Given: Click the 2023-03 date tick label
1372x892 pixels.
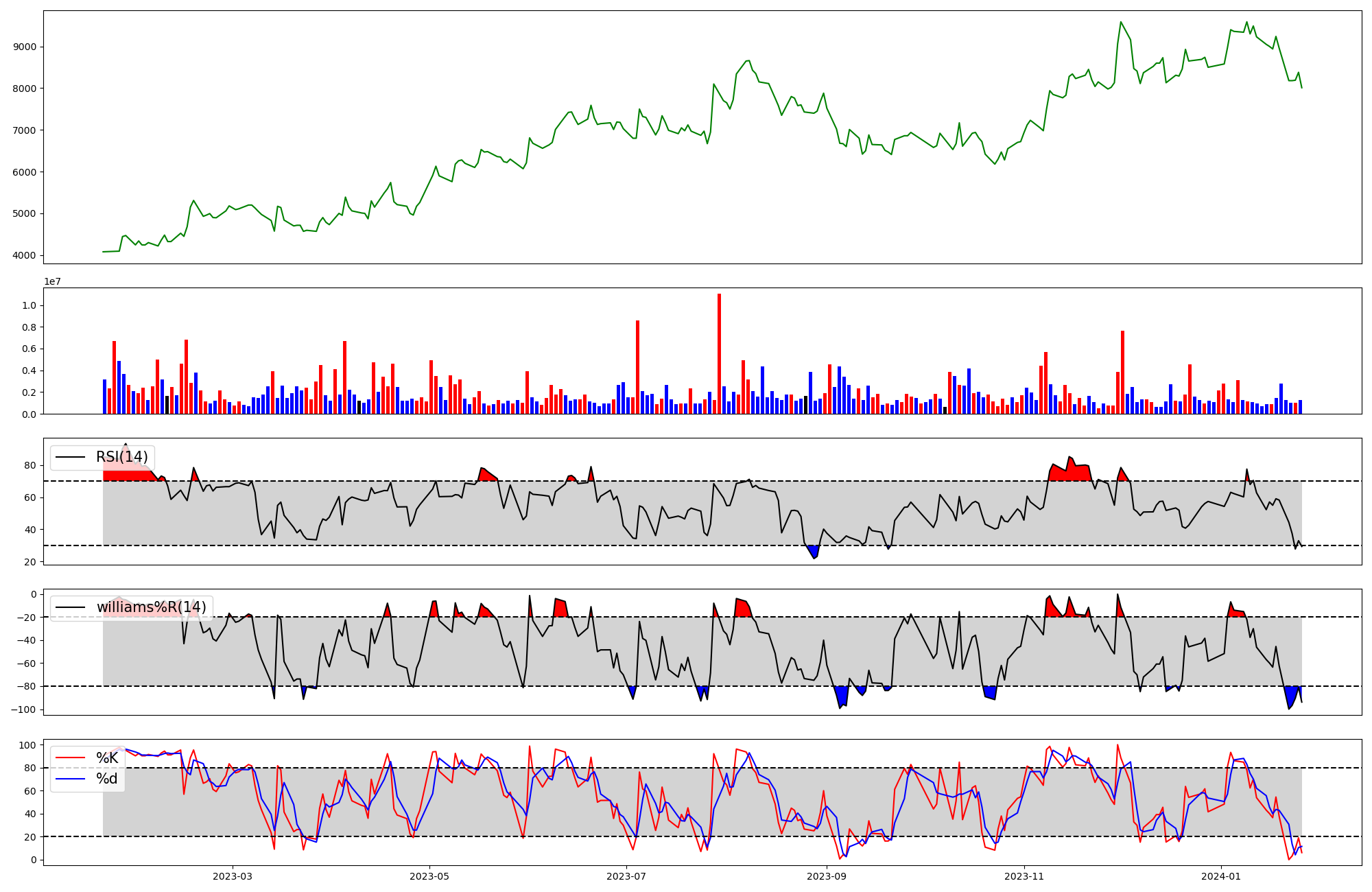Looking at the screenshot, I should pos(233,876).
